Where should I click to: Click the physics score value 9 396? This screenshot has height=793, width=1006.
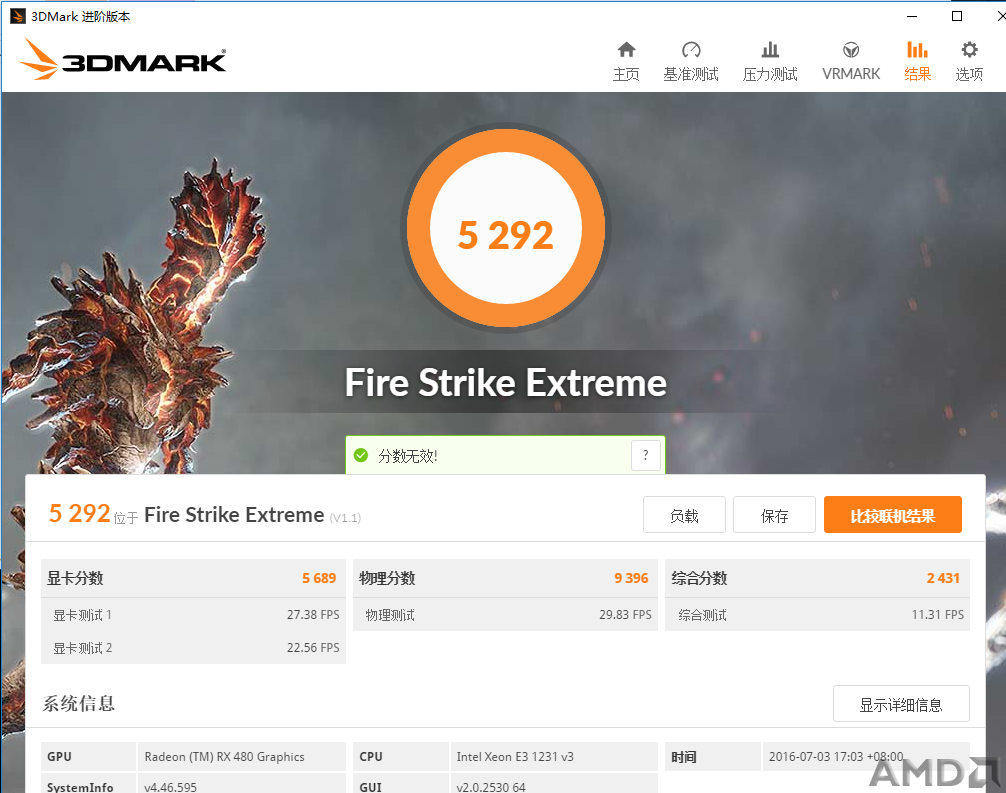click(631, 578)
